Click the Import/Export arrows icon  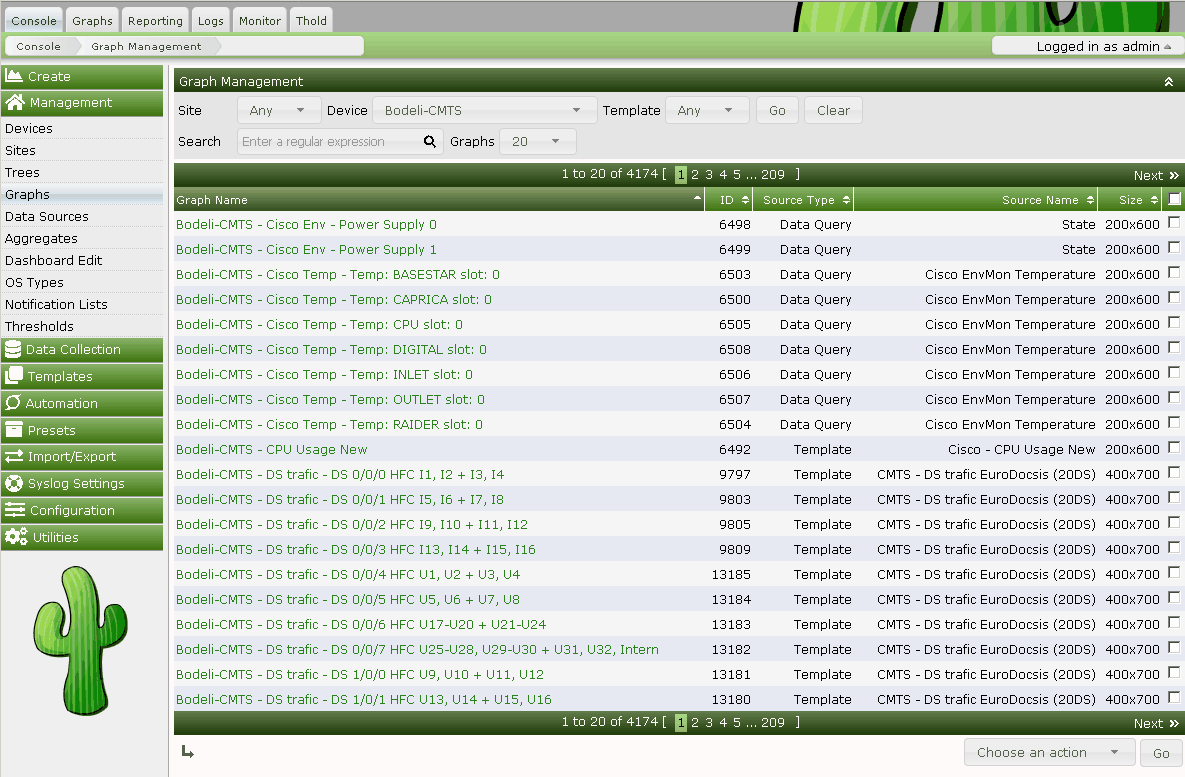coord(14,457)
